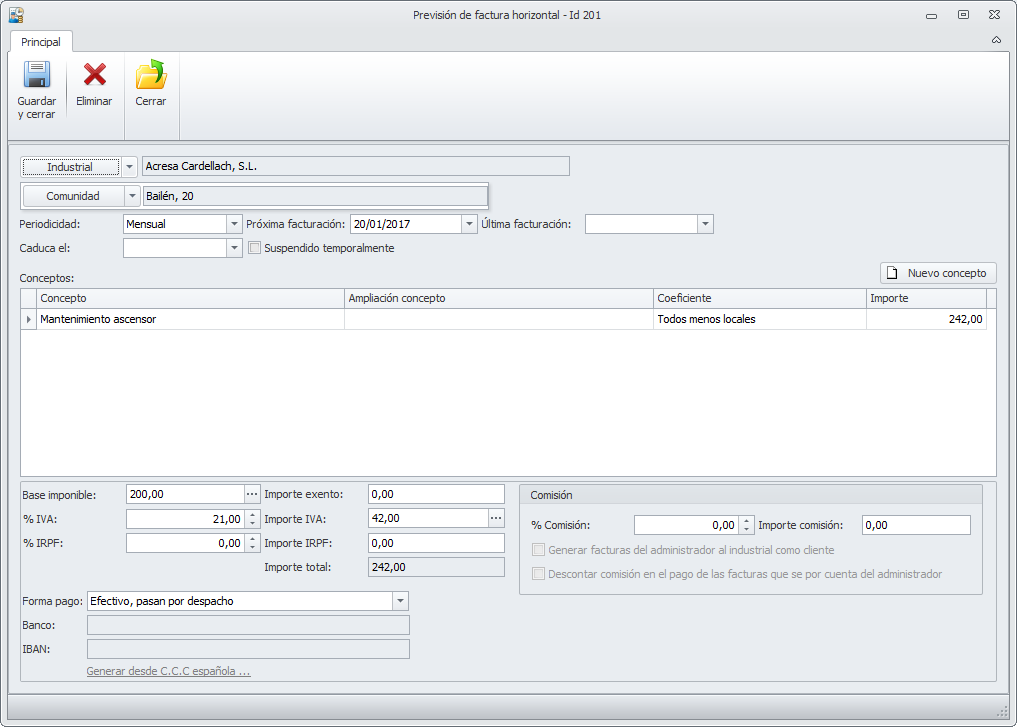Image resolution: width=1017 pixels, height=727 pixels.
Task: Increase the % IVA spinner value
Action: click(252, 514)
